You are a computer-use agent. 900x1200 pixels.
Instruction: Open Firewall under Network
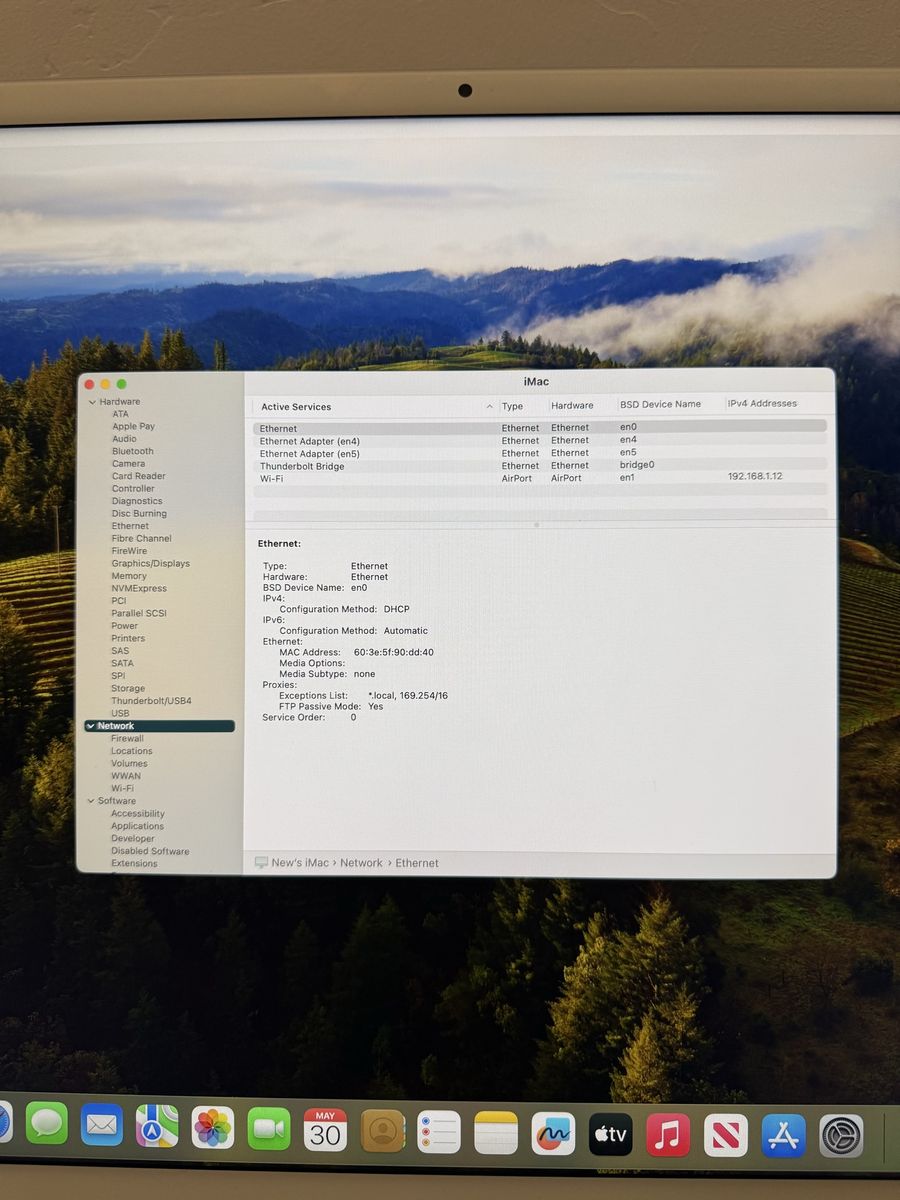coord(127,738)
